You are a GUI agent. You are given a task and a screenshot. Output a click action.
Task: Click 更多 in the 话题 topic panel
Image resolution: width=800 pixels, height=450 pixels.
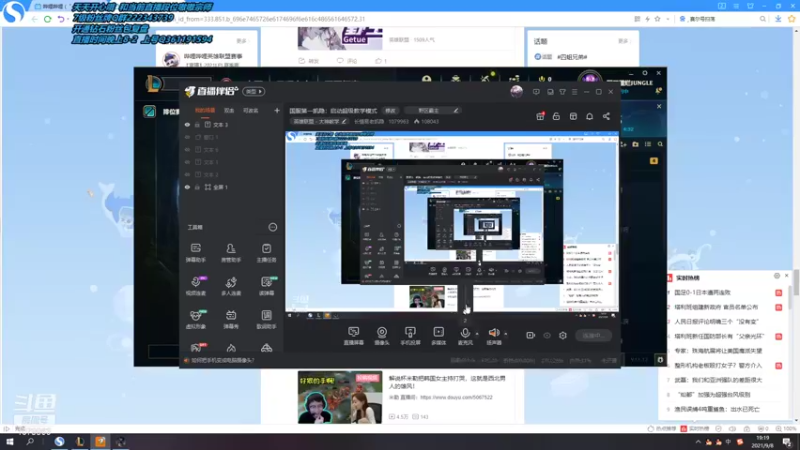(x=623, y=41)
